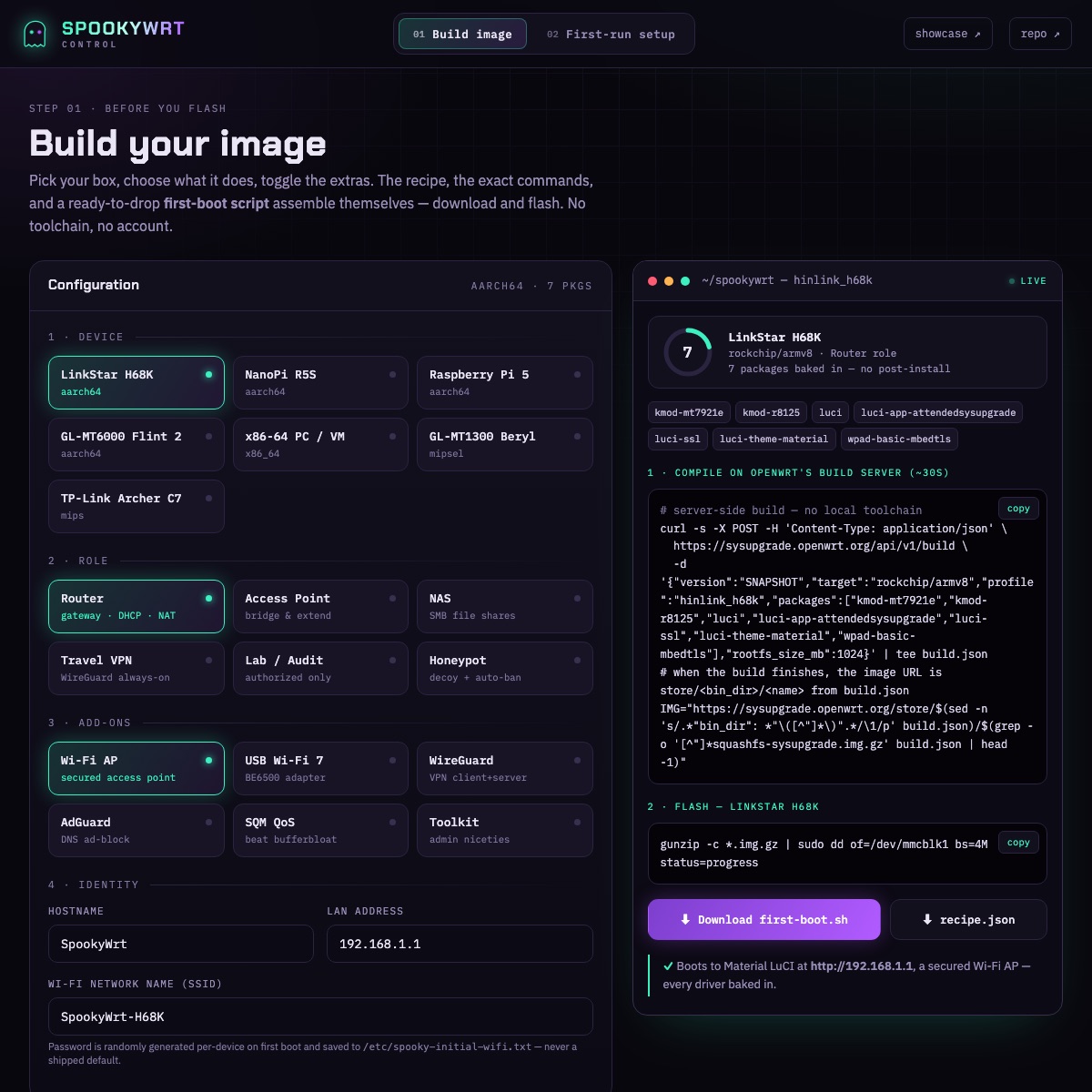This screenshot has height=1092, width=1092.
Task: Click the LIVE status indicator
Action: pos(1027,281)
